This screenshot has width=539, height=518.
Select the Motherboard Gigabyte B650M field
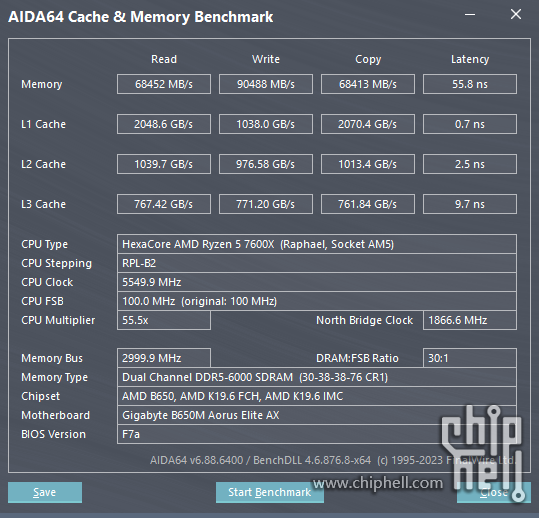pos(317,415)
